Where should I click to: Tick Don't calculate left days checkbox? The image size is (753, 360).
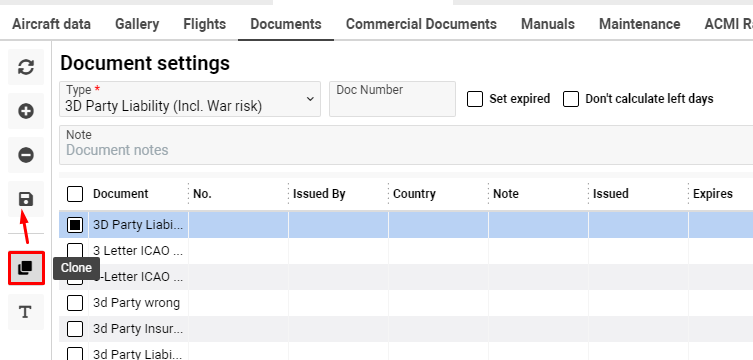[x=571, y=99]
